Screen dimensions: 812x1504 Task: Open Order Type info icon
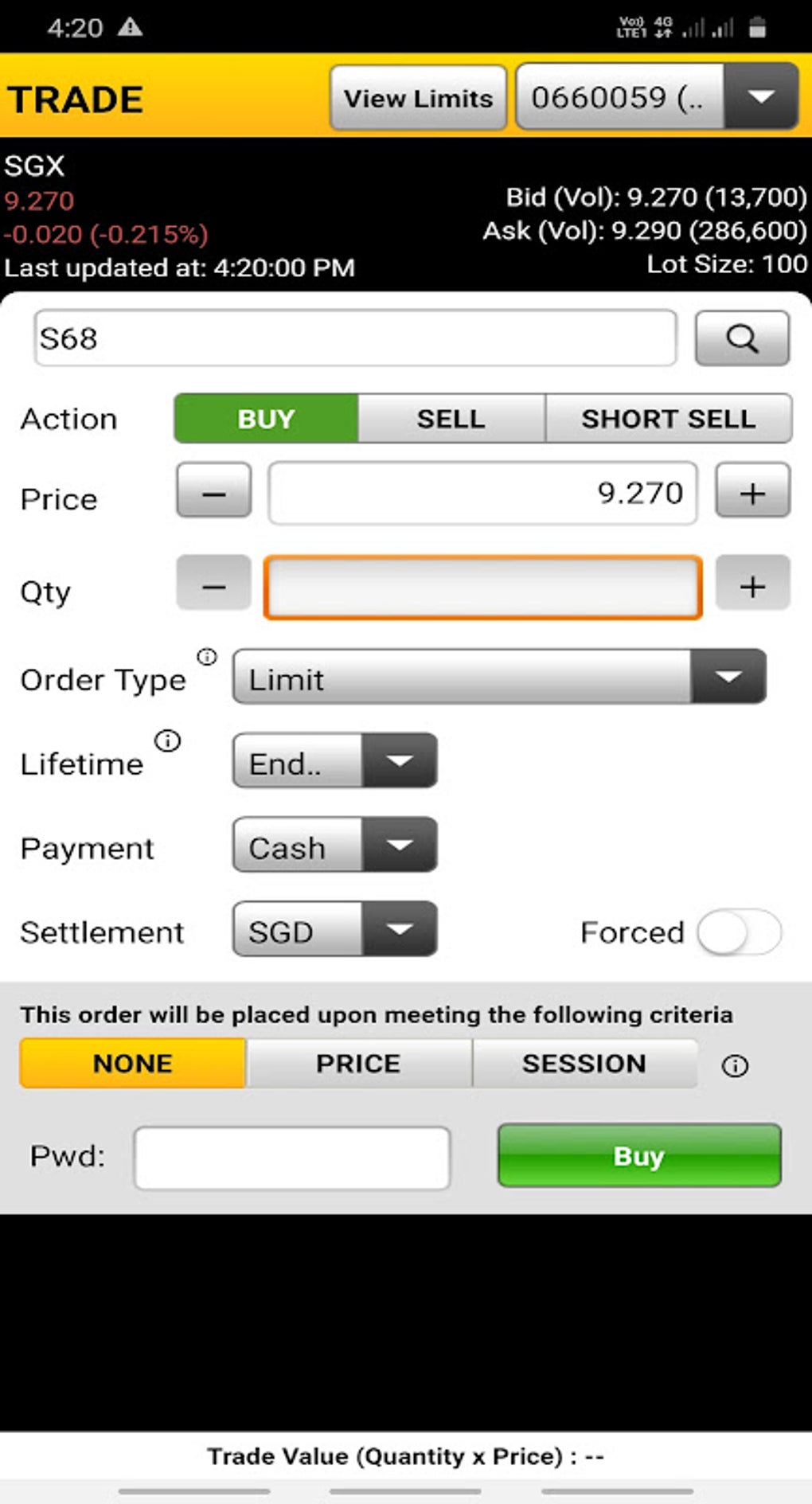coord(207,657)
